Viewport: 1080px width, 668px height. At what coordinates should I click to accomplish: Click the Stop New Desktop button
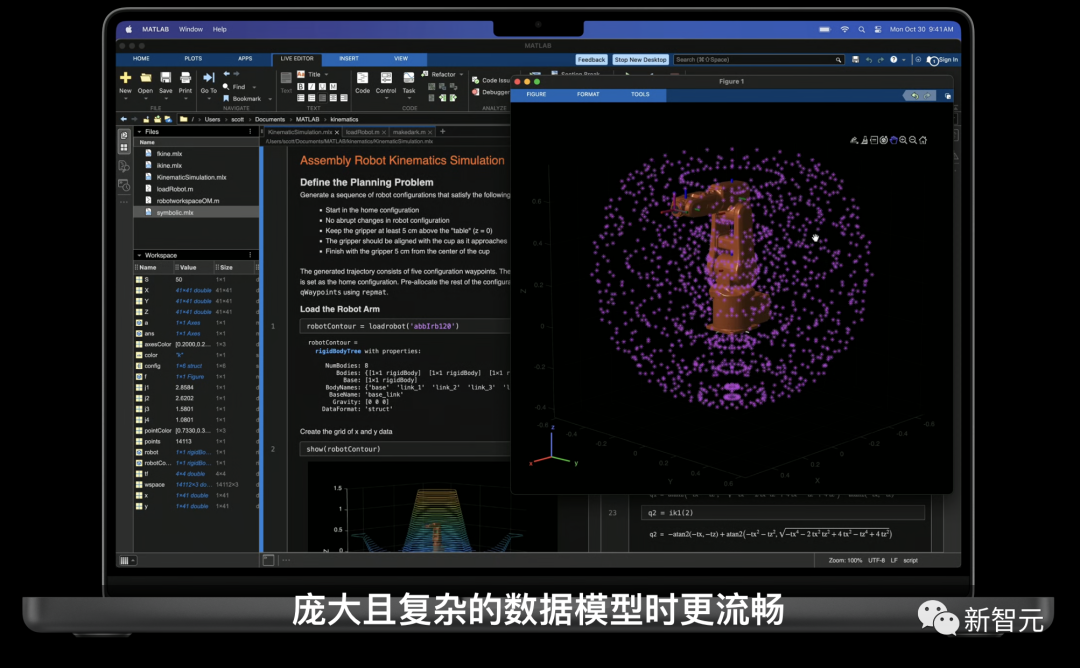[641, 60]
